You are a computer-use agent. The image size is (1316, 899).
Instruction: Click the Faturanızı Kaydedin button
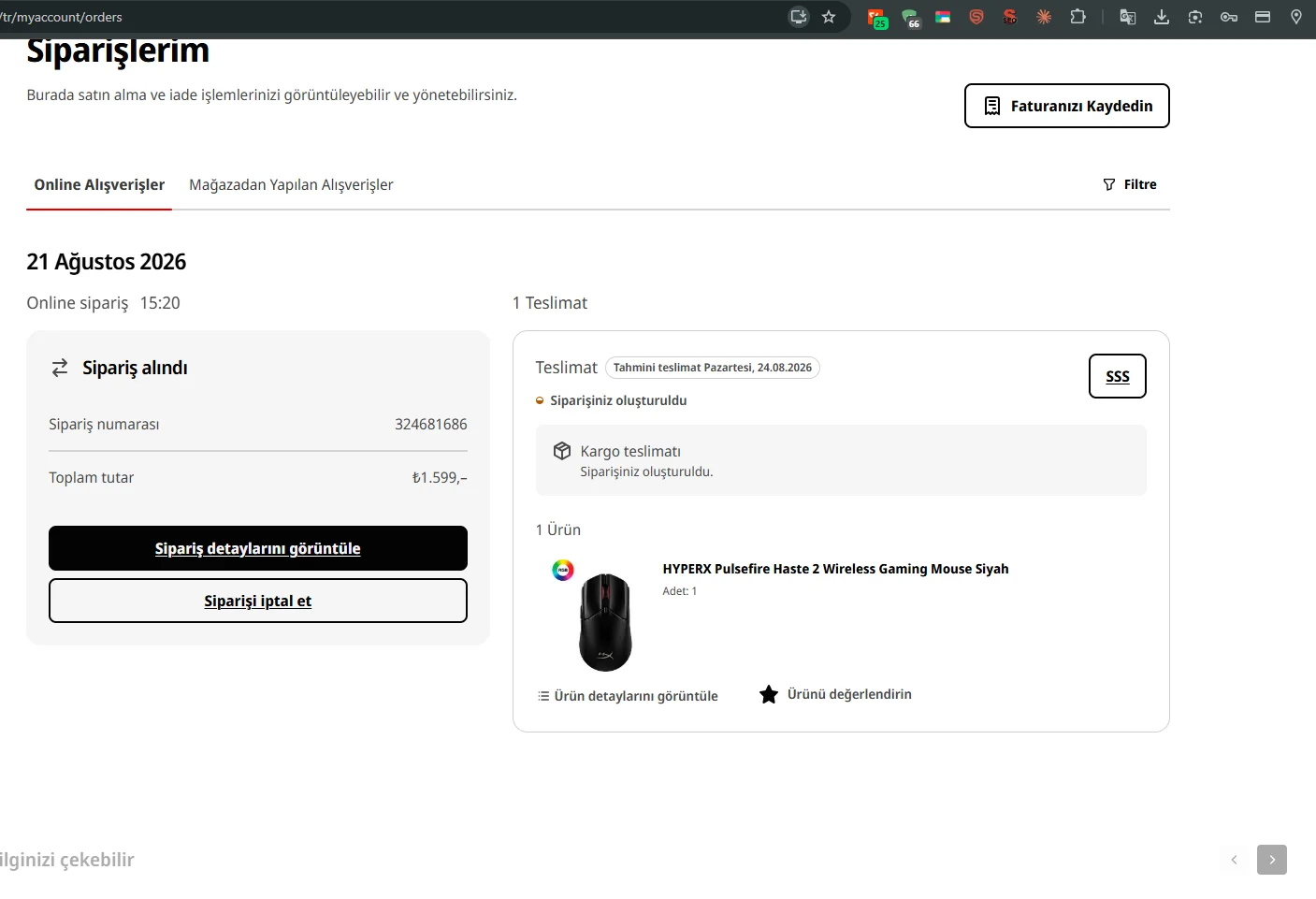coord(1067,106)
